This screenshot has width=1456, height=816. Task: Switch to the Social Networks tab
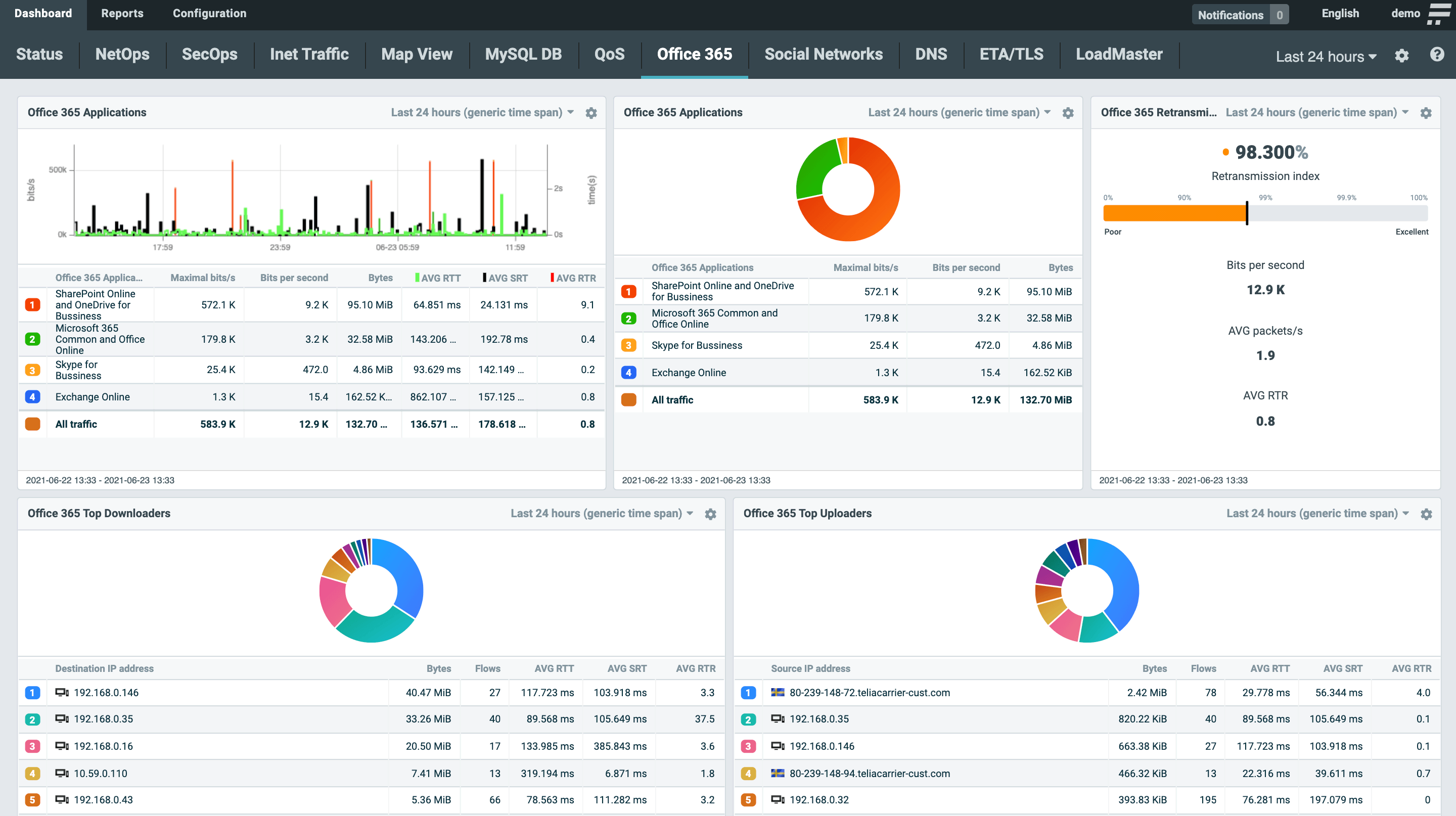click(x=823, y=54)
